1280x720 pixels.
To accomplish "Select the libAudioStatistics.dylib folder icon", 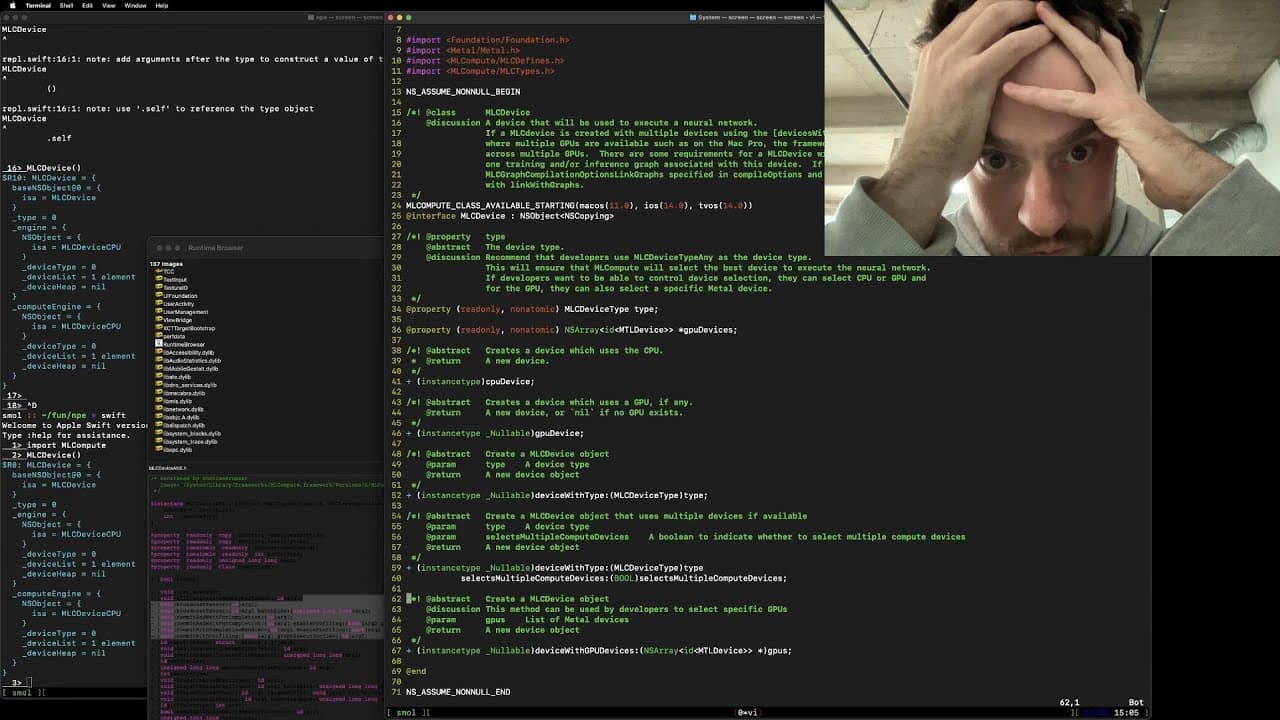I will point(159,360).
